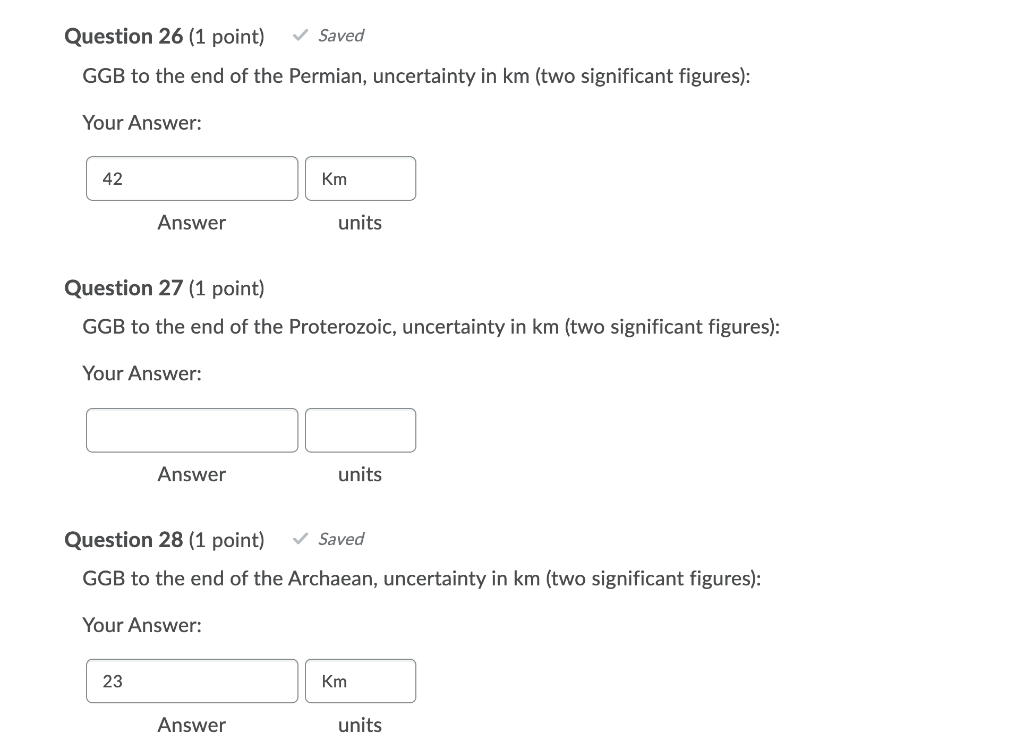Image resolution: width=1024 pixels, height=749 pixels.
Task: Click the Your Answer label for Question 27
Action: tap(142, 374)
